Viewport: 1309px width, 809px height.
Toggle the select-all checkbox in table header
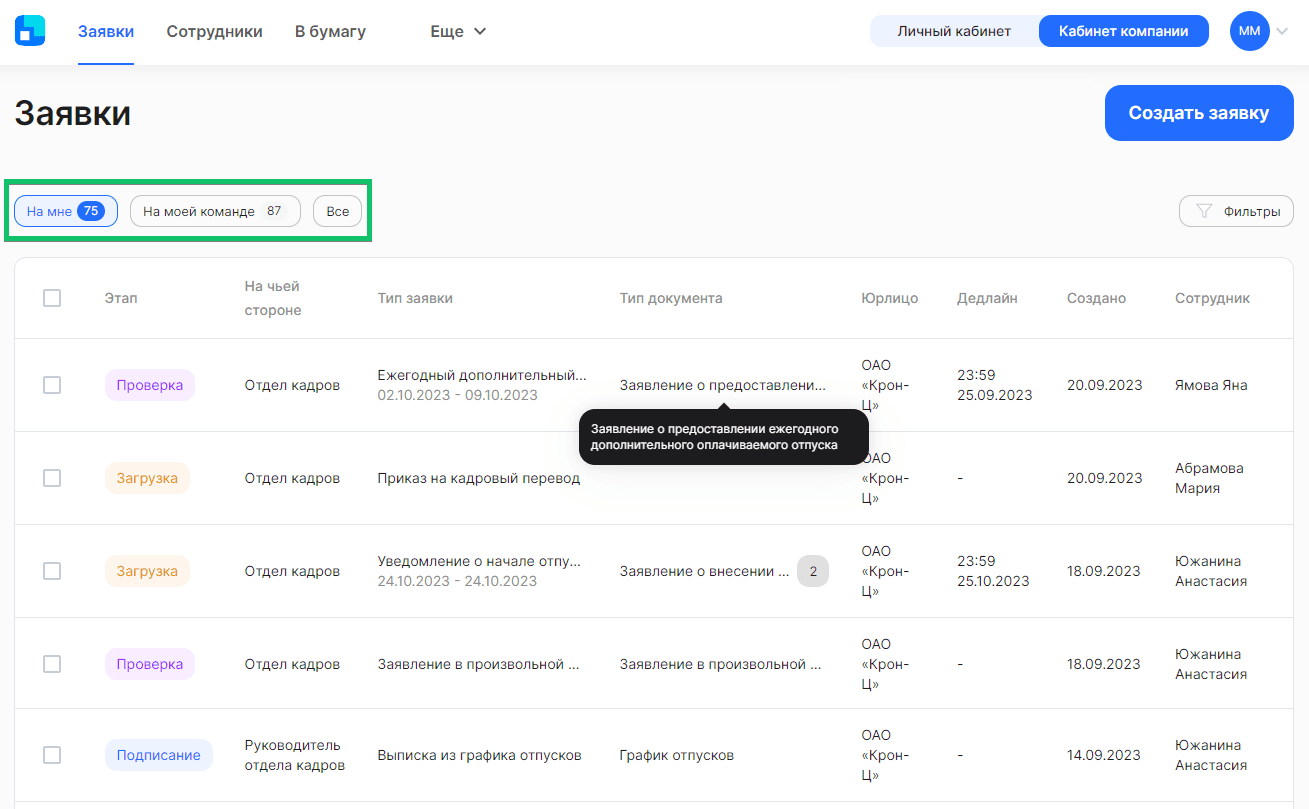coord(52,298)
